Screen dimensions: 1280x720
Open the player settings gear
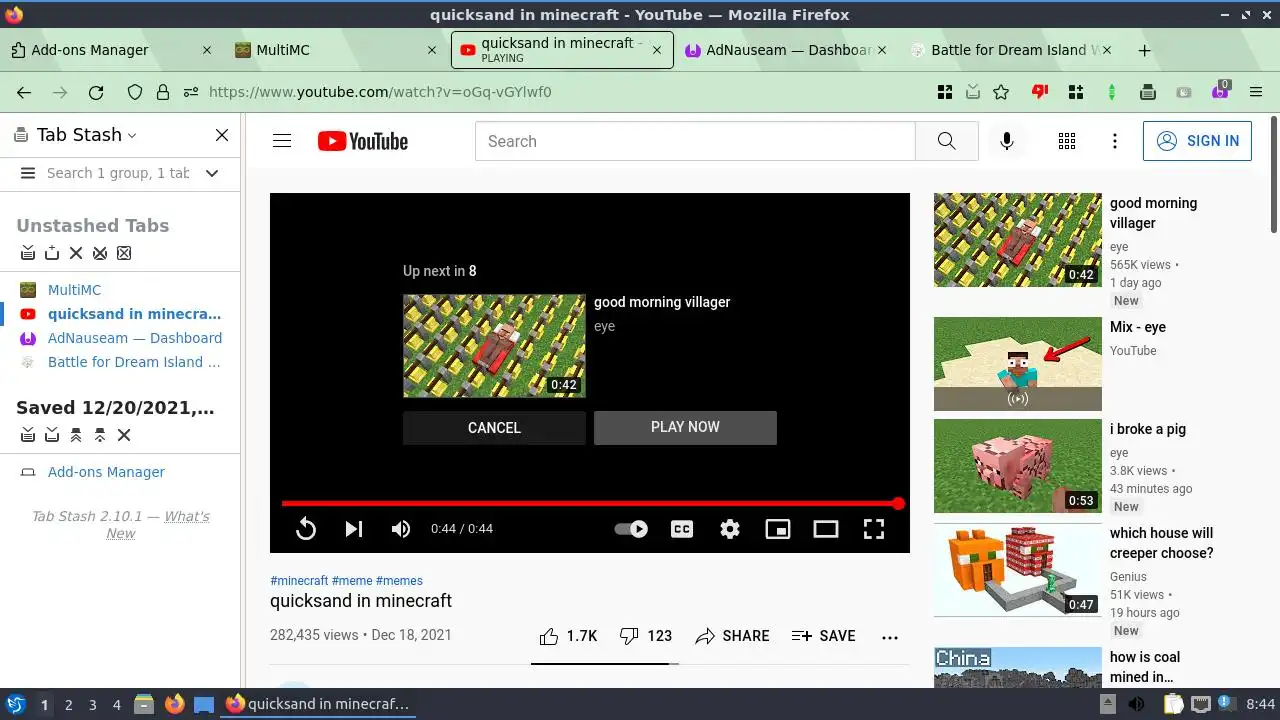[730, 529]
